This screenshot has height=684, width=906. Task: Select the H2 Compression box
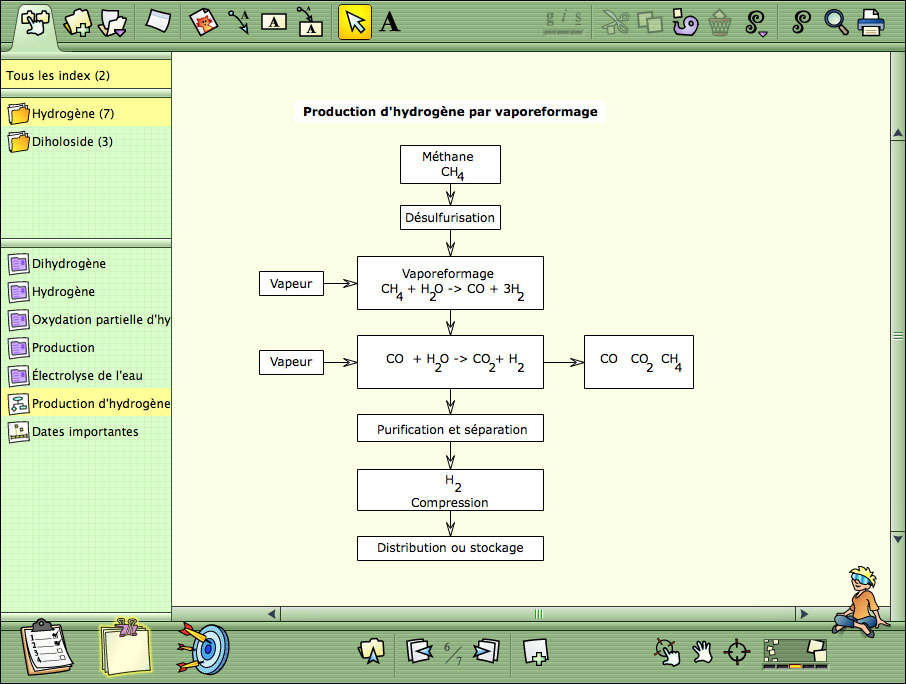point(450,490)
